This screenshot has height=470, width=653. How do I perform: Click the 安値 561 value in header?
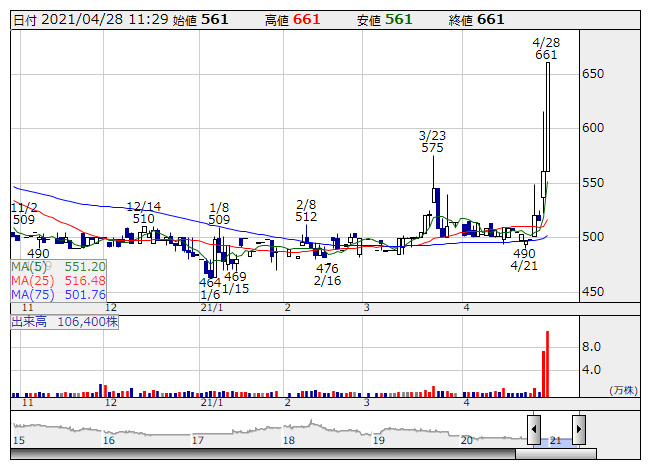click(x=384, y=20)
